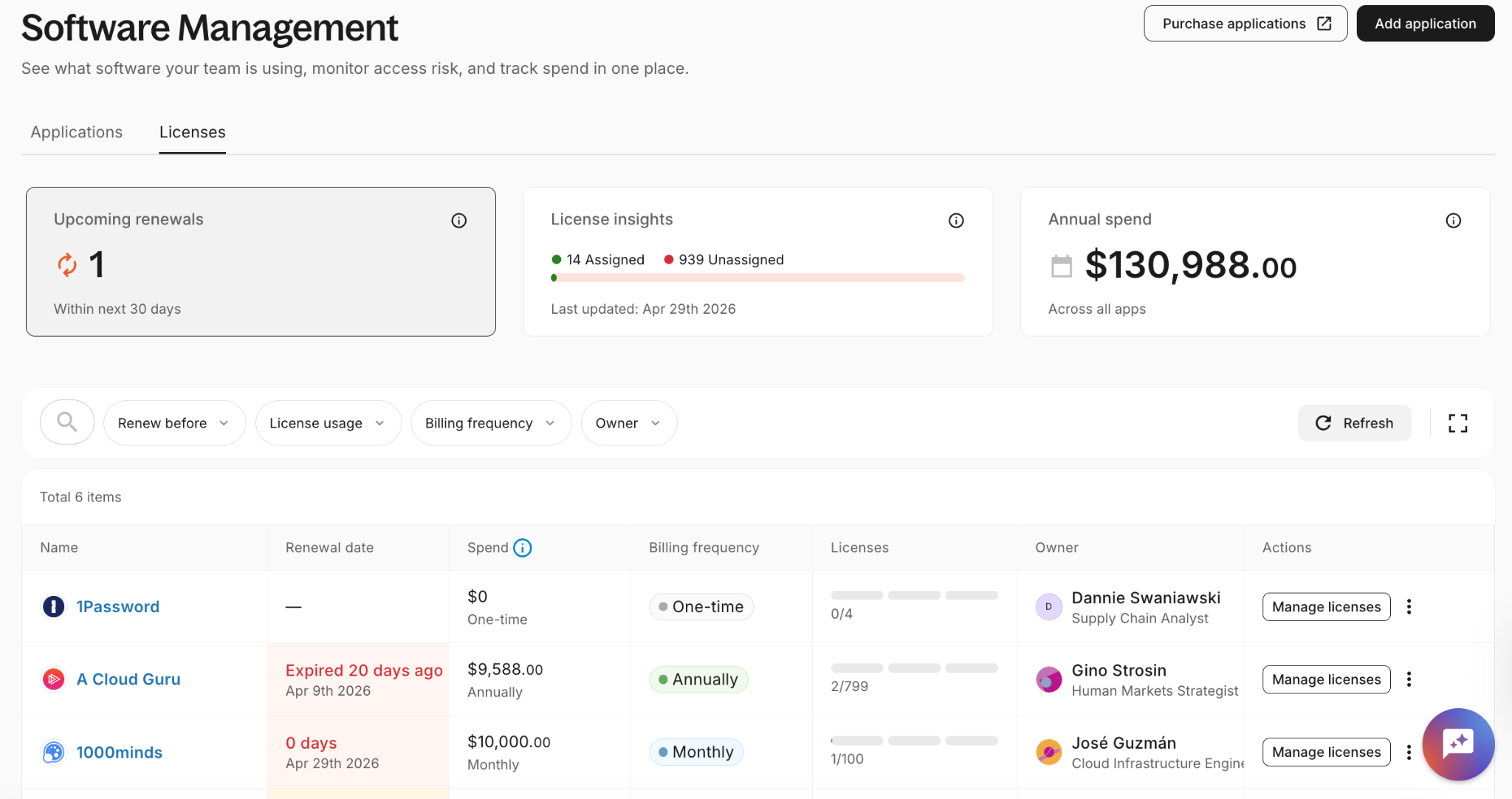Enter fullscreen table view icon
The height and width of the screenshot is (799, 1512).
1457,423
